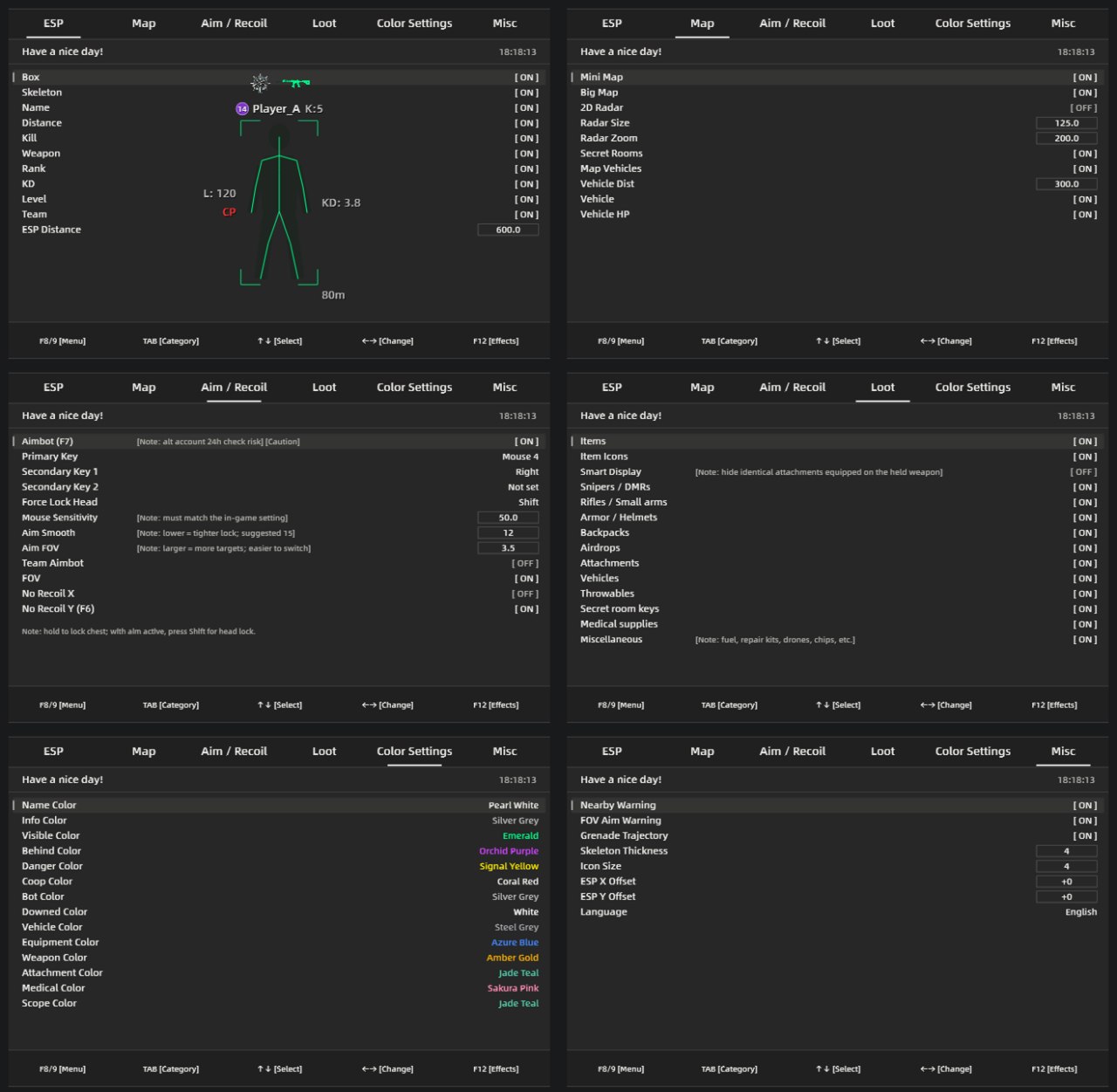This screenshot has width=1117, height=1092.
Task: Toggle the Skeleton ESP option off
Action: tap(526, 93)
